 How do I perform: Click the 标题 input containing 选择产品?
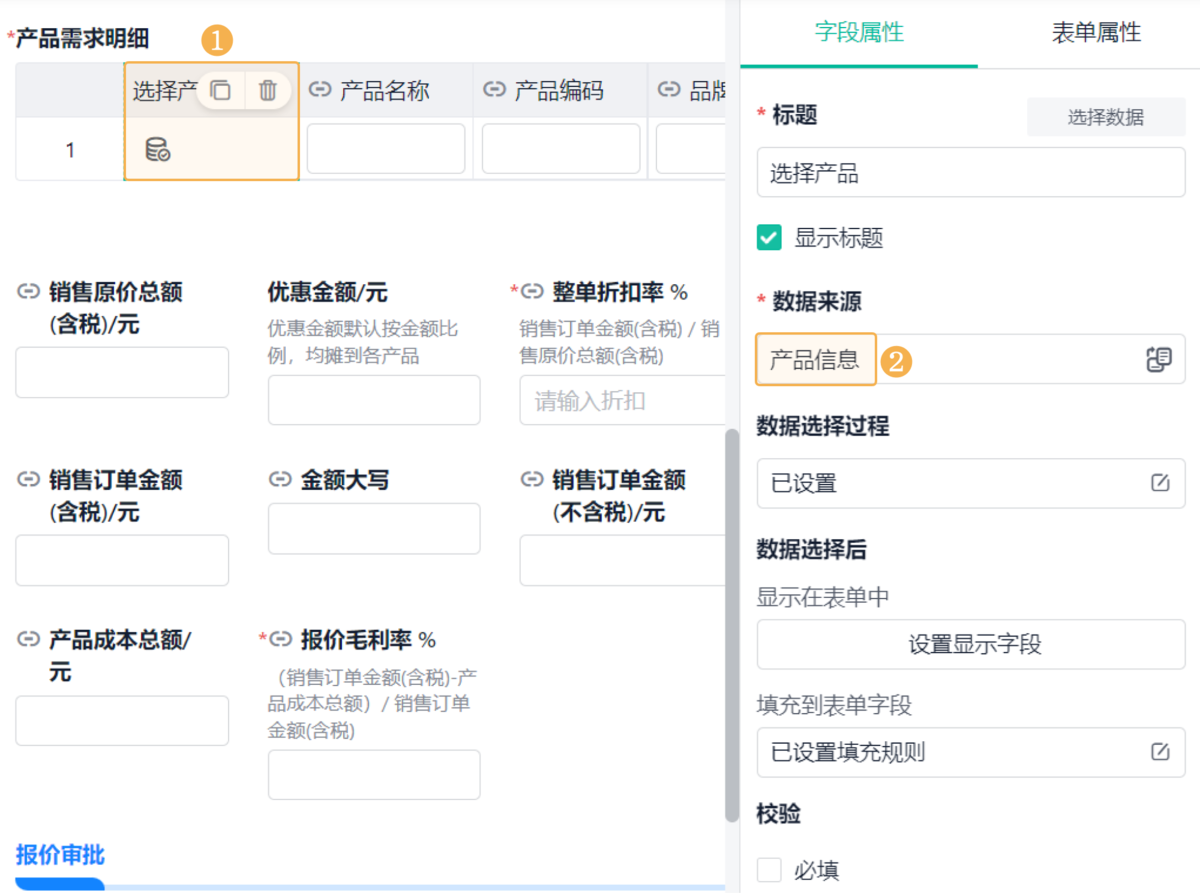971,173
